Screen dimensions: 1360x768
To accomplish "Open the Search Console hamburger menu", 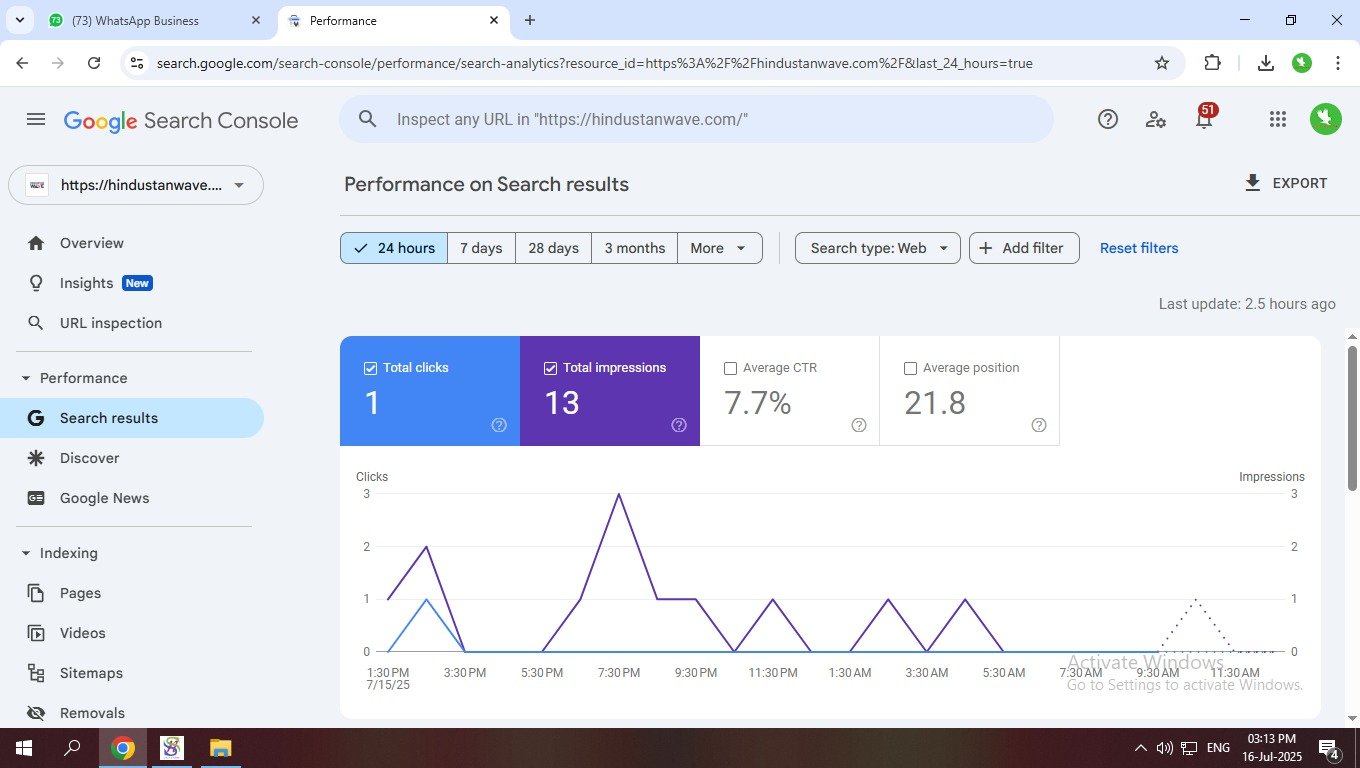I will pyautogui.click(x=36, y=120).
